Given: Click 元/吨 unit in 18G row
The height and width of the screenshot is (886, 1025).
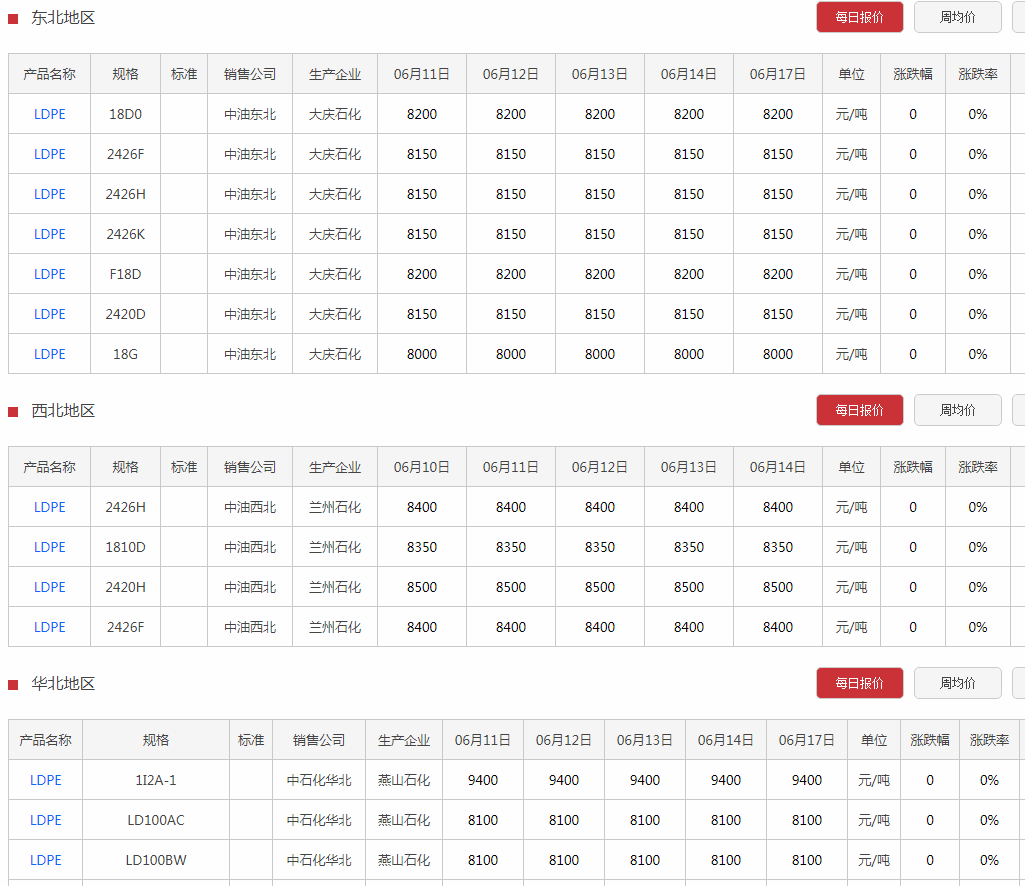Looking at the screenshot, I should pyautogui.click(x=851, y=354).
